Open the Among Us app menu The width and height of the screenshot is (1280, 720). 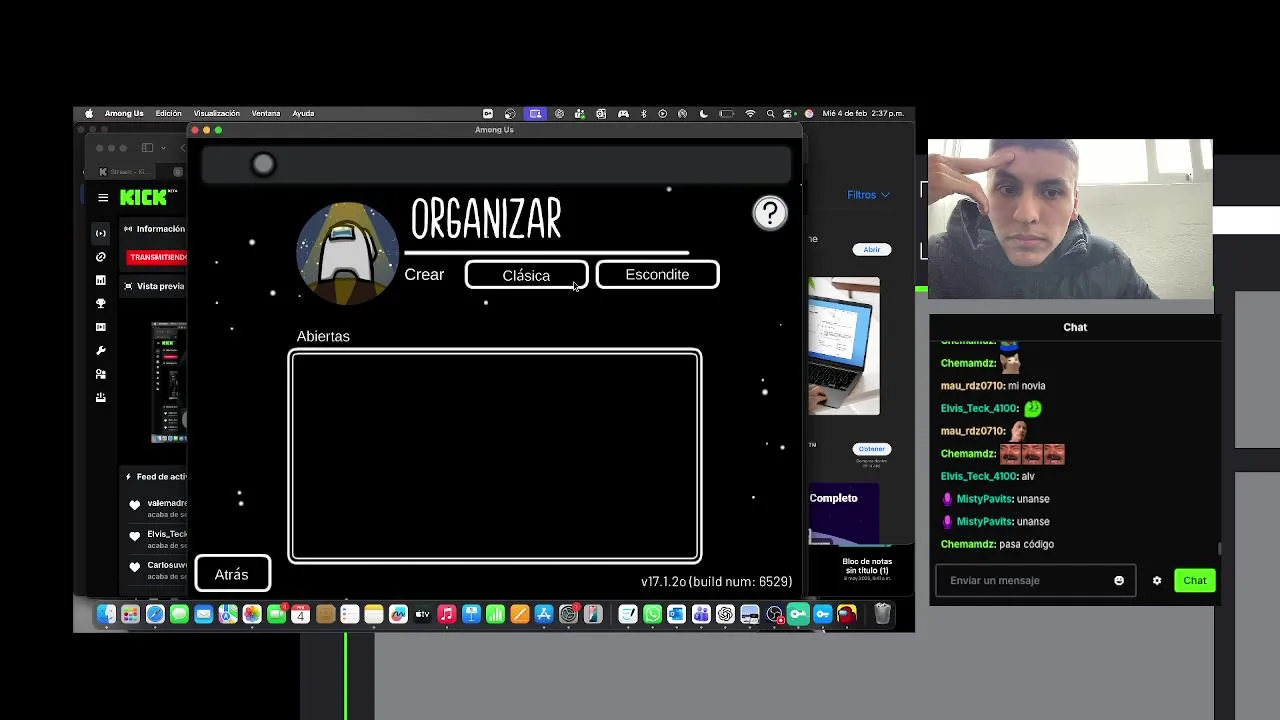(124, 114)
